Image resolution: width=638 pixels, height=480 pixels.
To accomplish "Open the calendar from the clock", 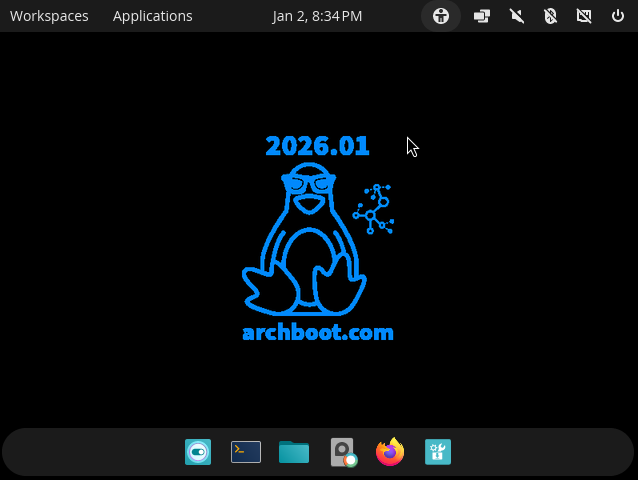I will coord(317,16).
